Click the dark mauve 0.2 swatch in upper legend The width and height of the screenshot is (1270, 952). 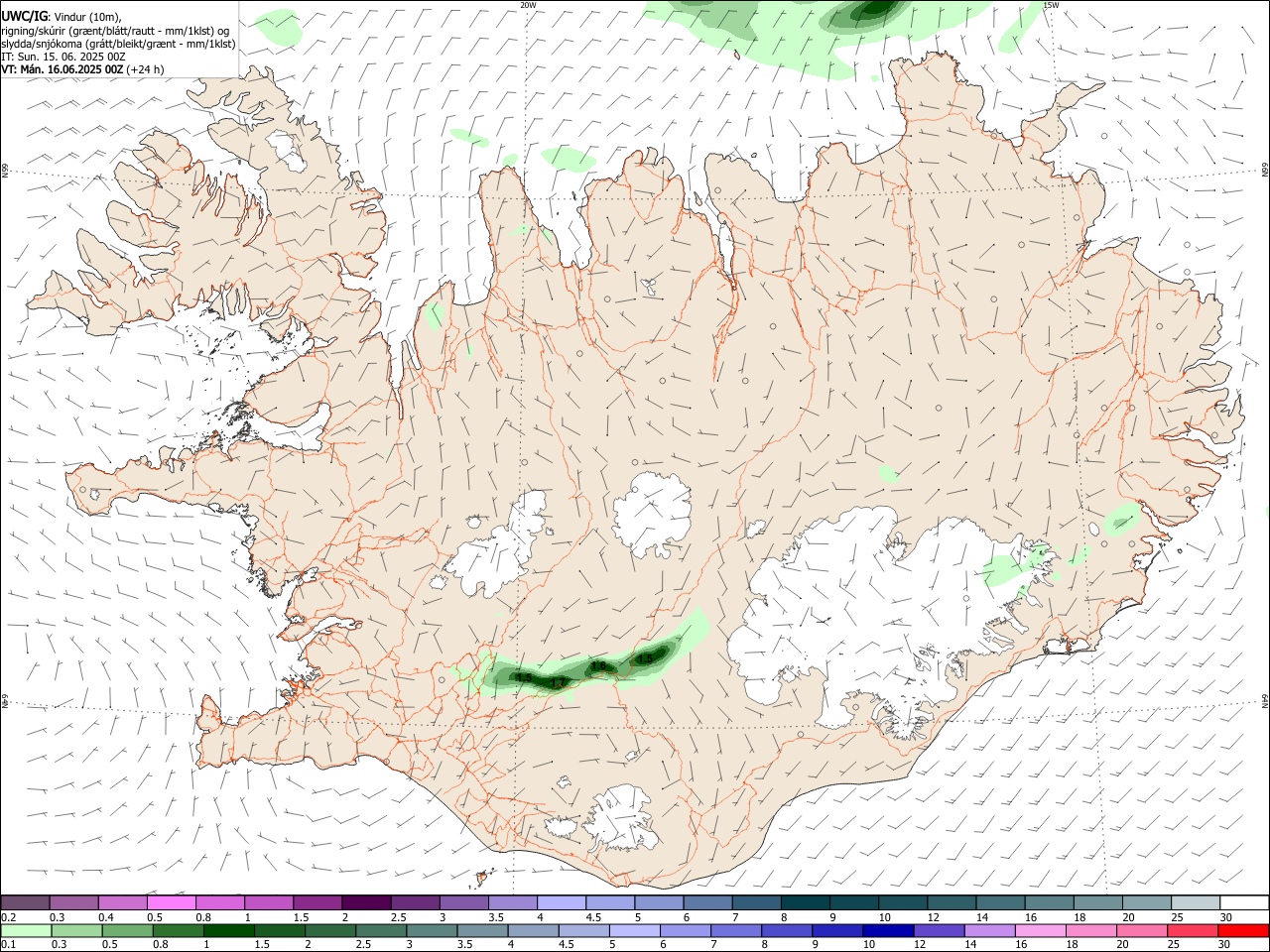pos(26,903)
